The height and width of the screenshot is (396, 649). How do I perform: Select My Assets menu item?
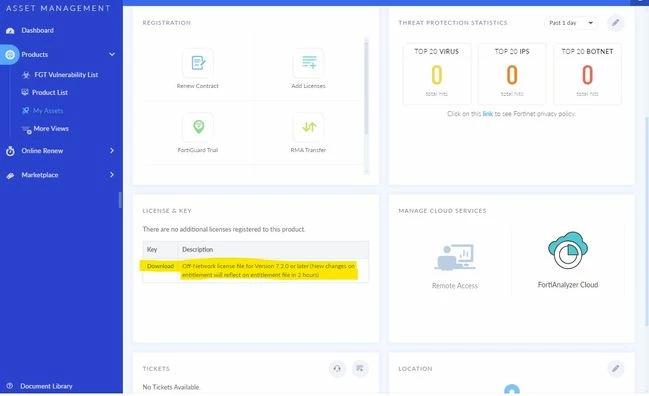pyautogui.click(x=48, y=110)
